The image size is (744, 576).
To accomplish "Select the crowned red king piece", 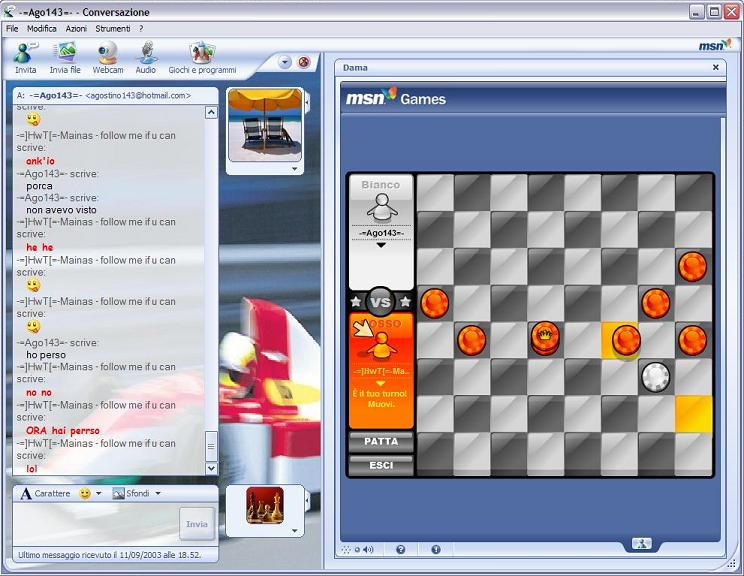I will [x=545, y=338].
